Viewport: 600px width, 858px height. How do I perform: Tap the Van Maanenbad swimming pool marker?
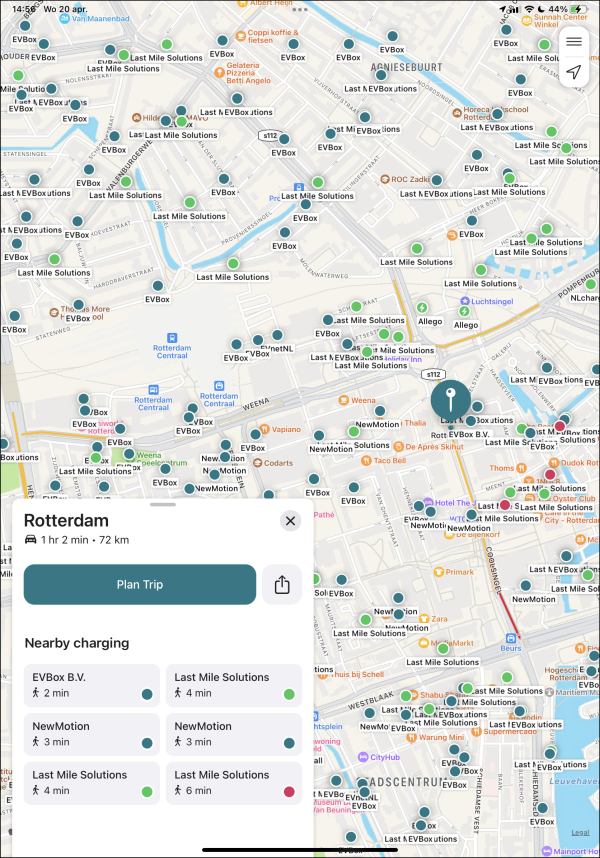click(65, 19)
